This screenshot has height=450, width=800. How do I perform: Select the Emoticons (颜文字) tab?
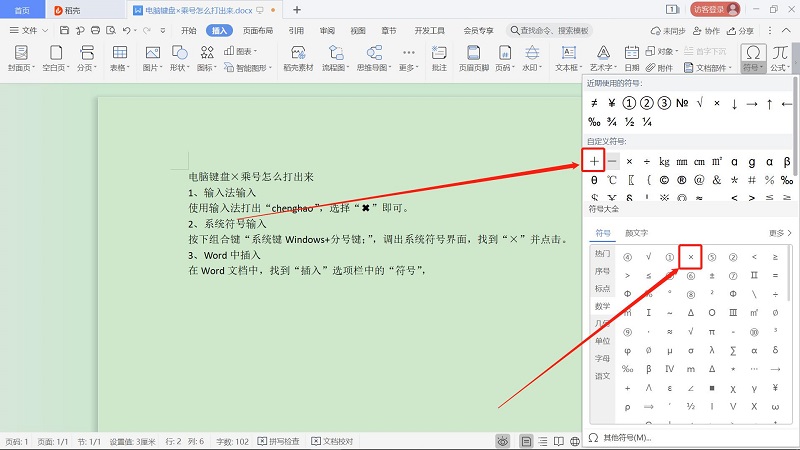pos(636,233)
